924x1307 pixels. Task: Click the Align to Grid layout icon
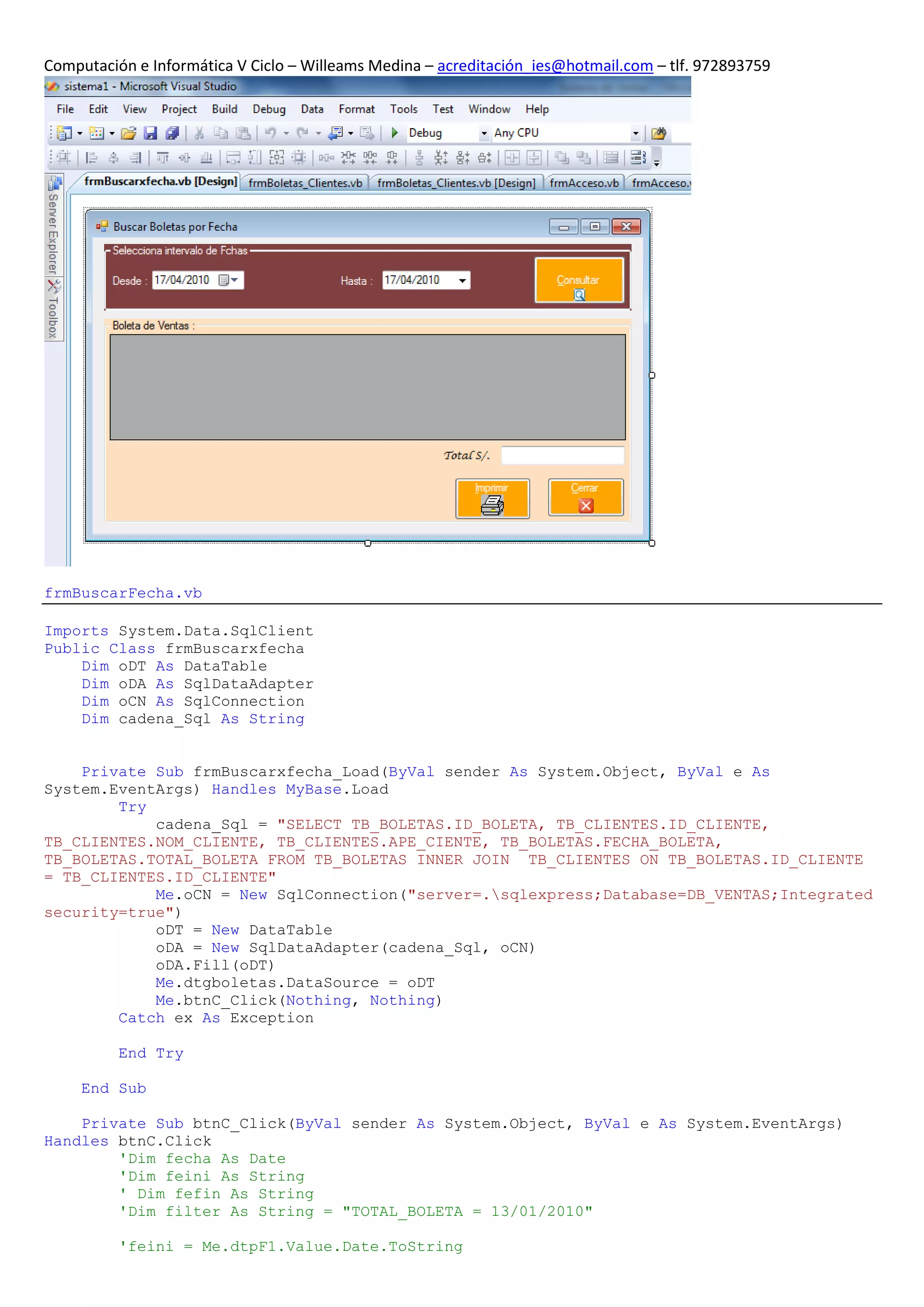click(x=64, y=158)
